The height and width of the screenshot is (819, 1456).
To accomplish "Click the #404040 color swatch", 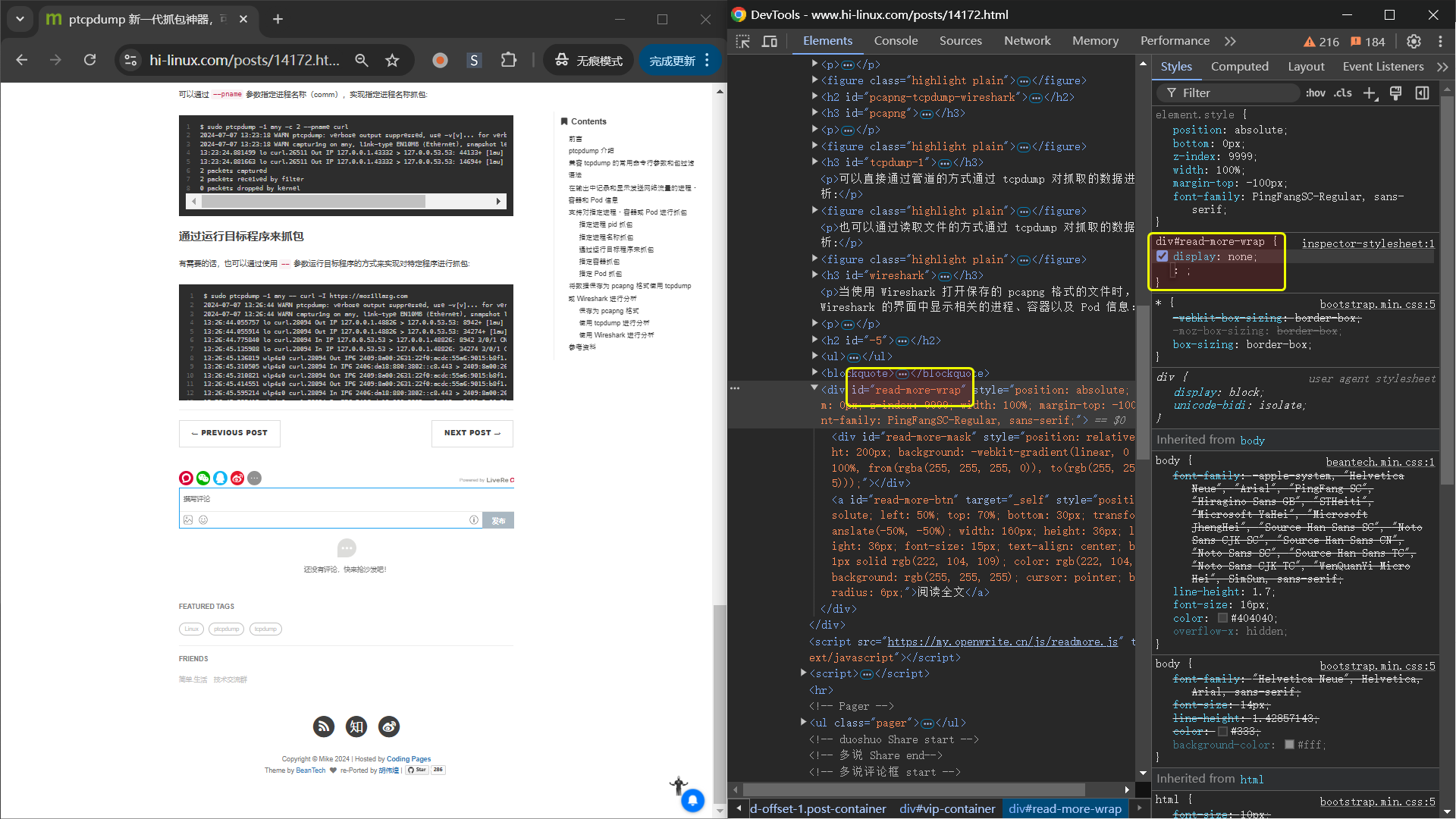I will pos(1222,618).
